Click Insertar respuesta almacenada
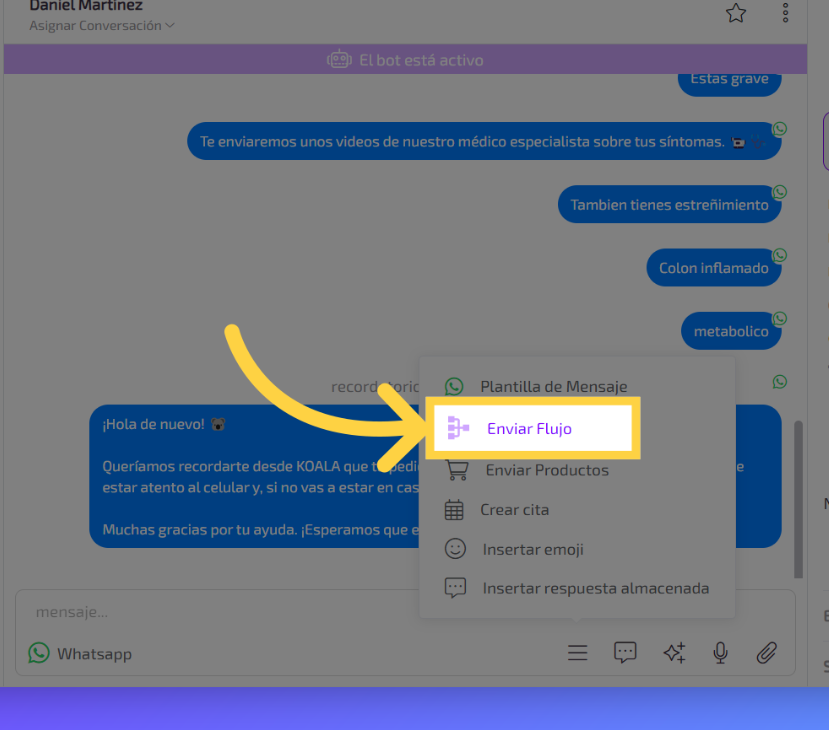 pyautogui.click(x=595, y=588)
